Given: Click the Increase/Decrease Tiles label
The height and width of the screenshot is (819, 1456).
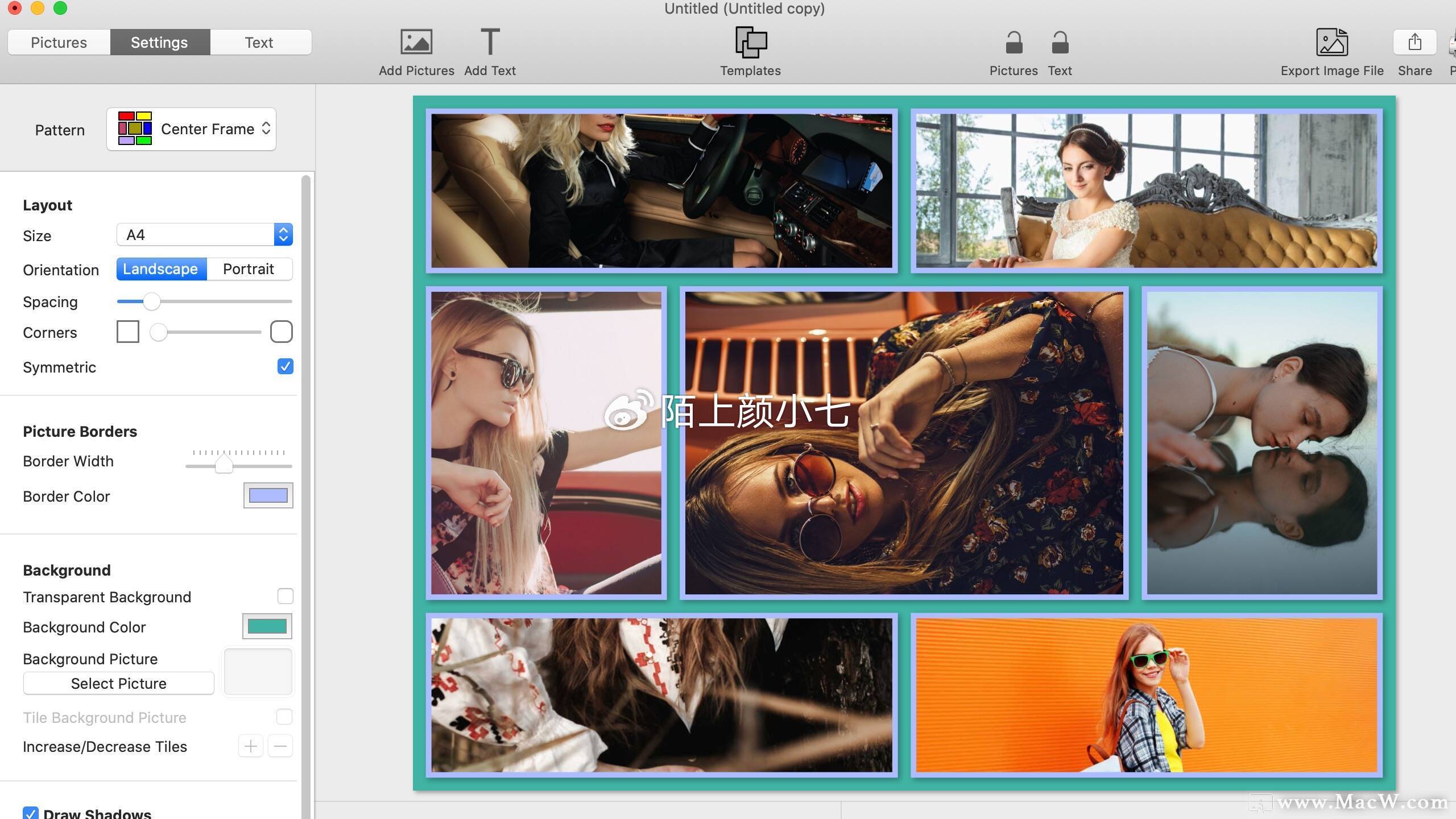Looking at the screenshot, I should (105, 747).
